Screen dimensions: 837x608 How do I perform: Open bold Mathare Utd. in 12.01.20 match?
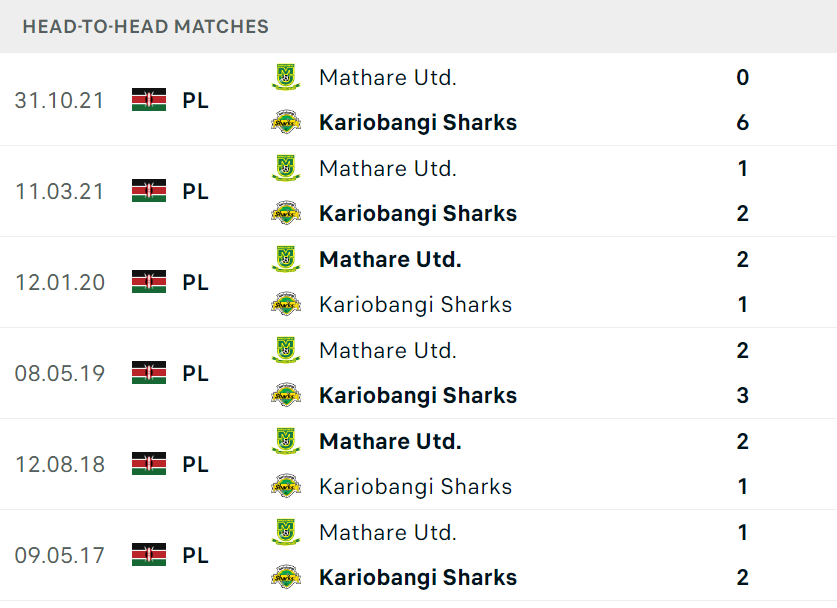pyautogui.click(x=390, y=259)
